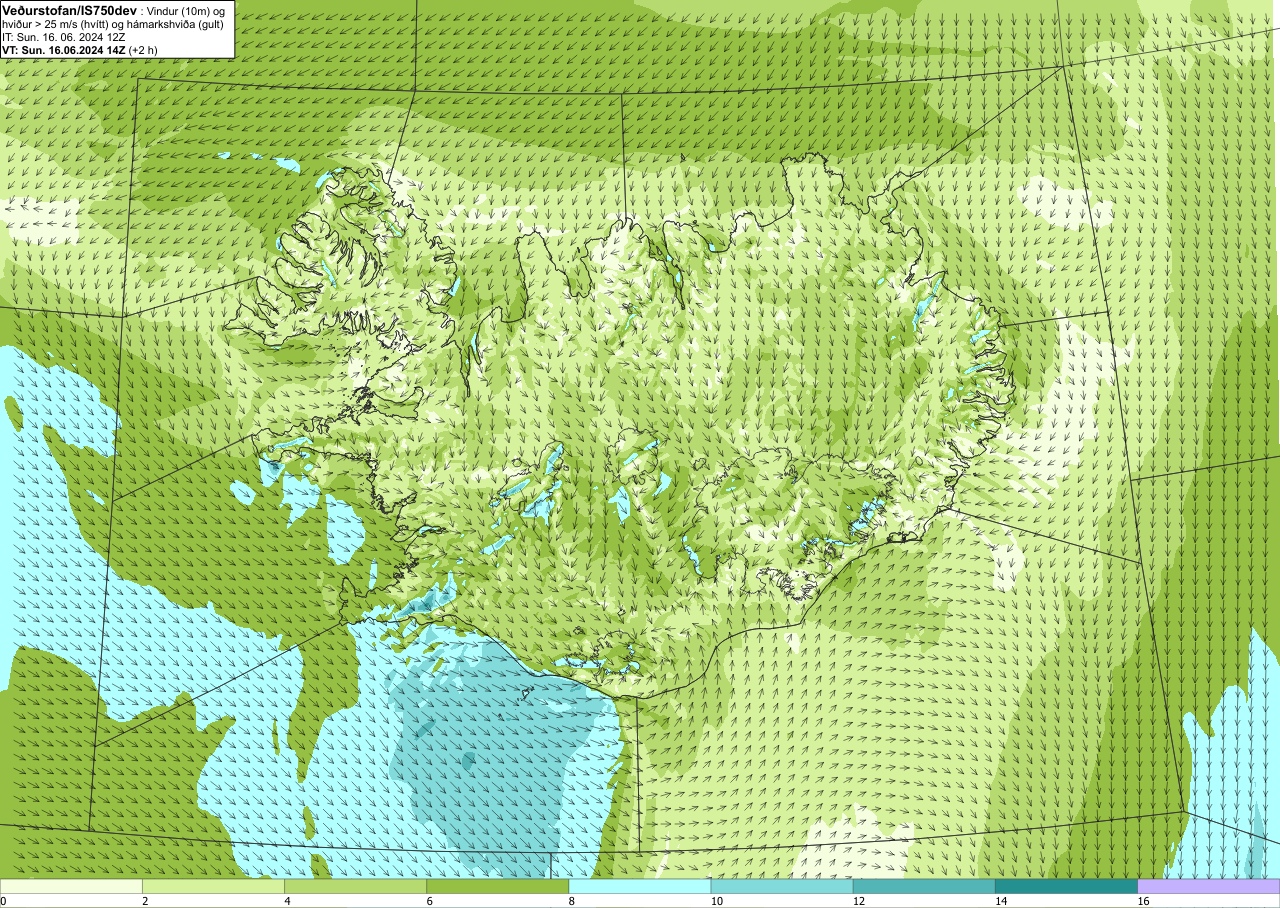Click the '0' scale label
The image size is (1280, 908).
[x=3, y=901]
